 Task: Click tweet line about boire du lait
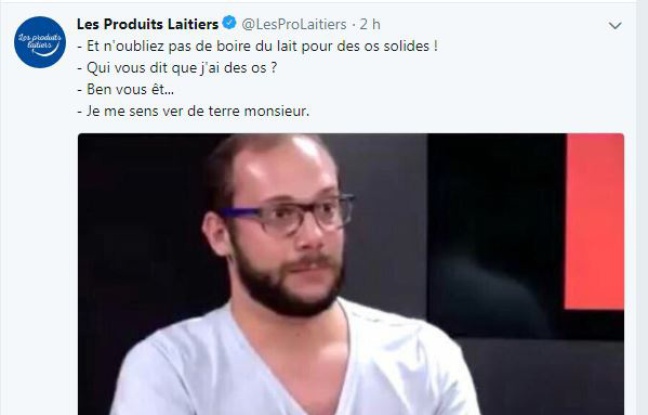pos(257,46)
